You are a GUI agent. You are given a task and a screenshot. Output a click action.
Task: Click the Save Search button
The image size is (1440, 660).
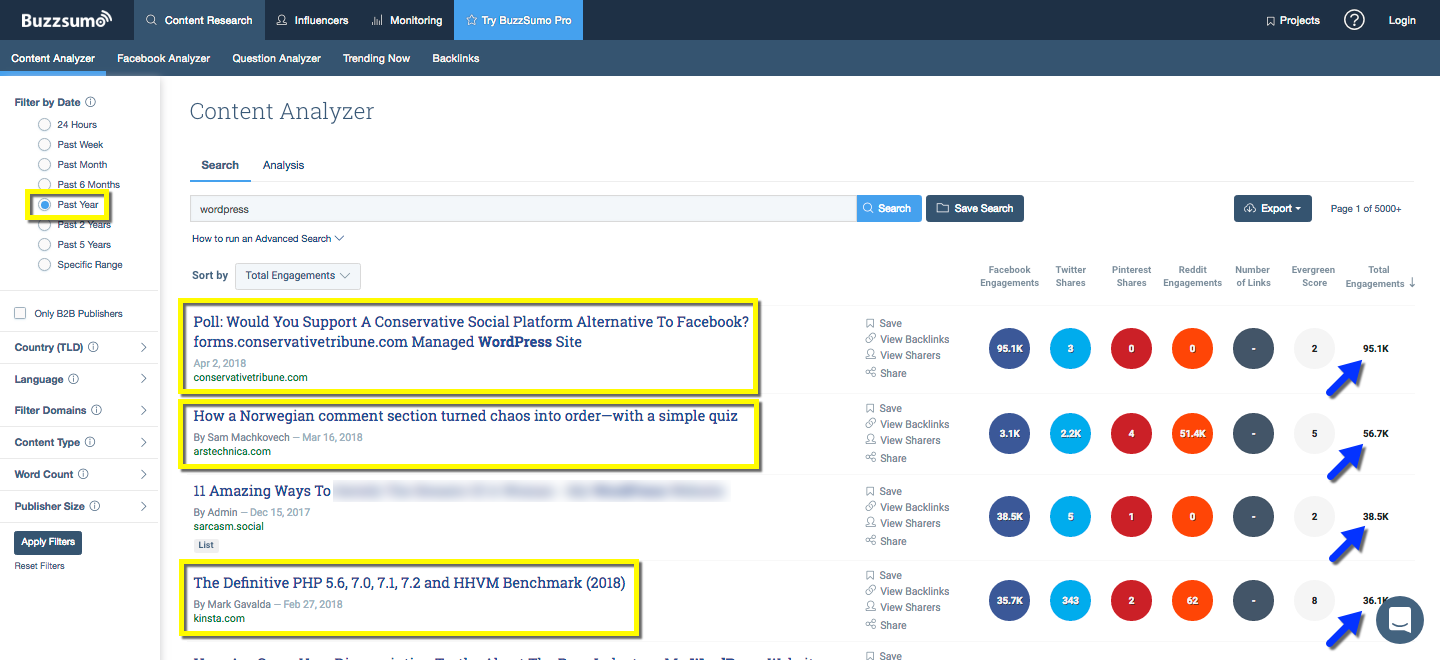coord(975,208)
